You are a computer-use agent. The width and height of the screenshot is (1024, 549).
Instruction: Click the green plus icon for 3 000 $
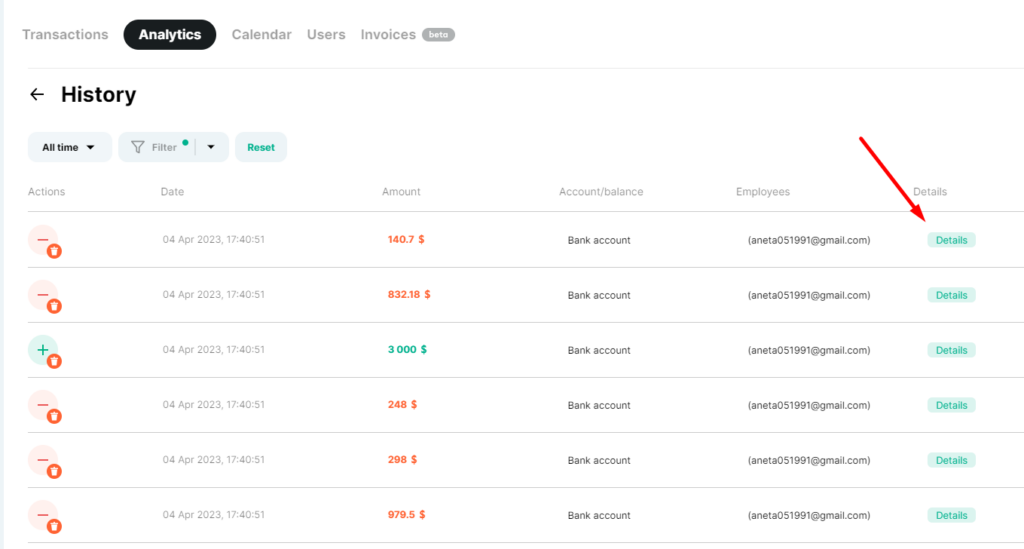coord(43,350)
